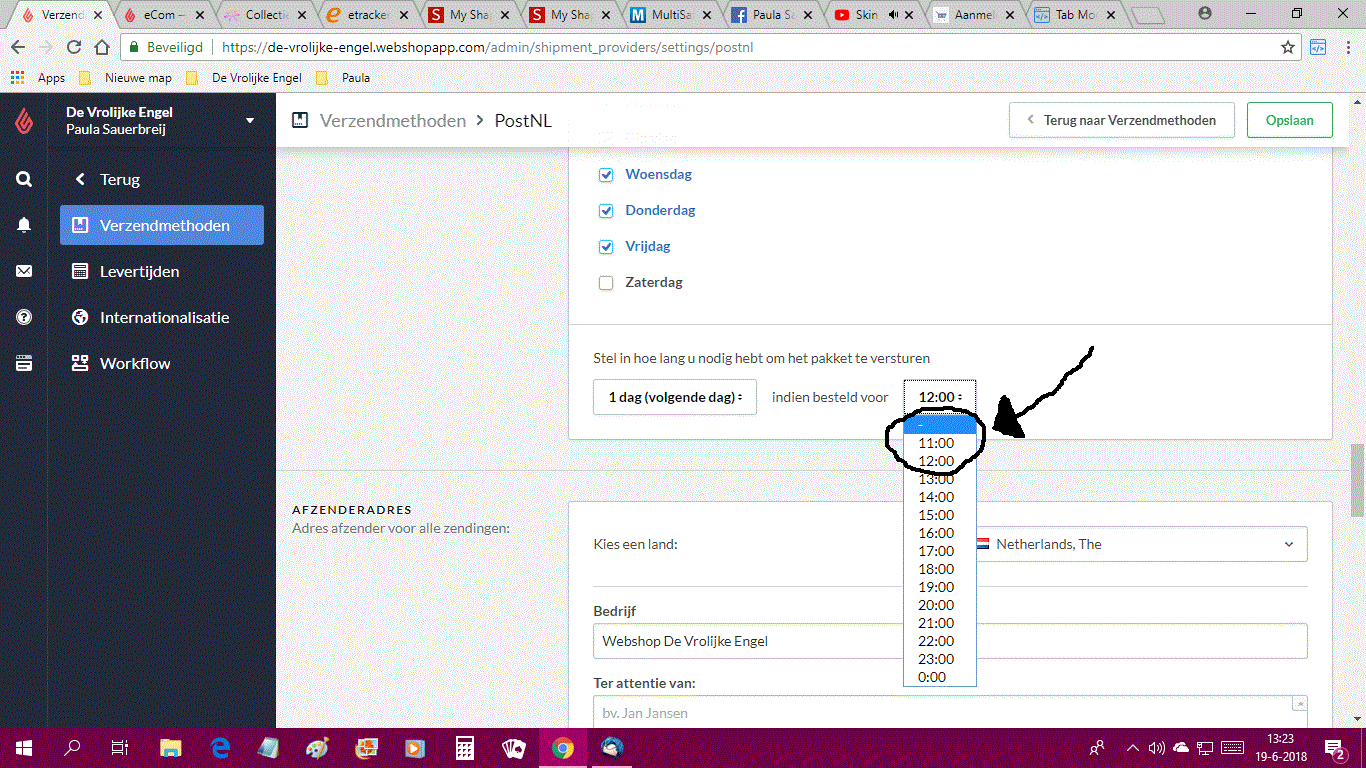Image resolution: width=1366 pixels, height=768 pixels.
Task: Click the Verzendmethoden breadcrumb save-disk icon
Action: [x=299, y=120]
